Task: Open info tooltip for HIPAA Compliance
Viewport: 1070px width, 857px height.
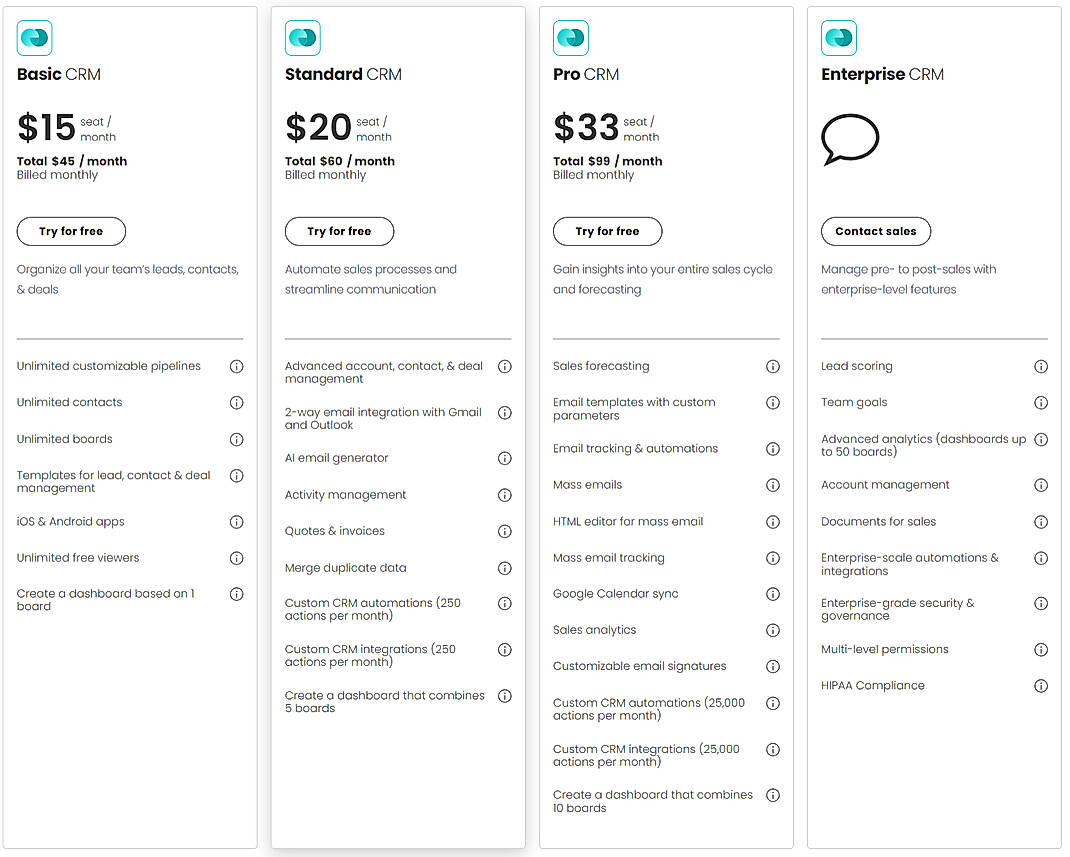Action: tap(1041, 685)
